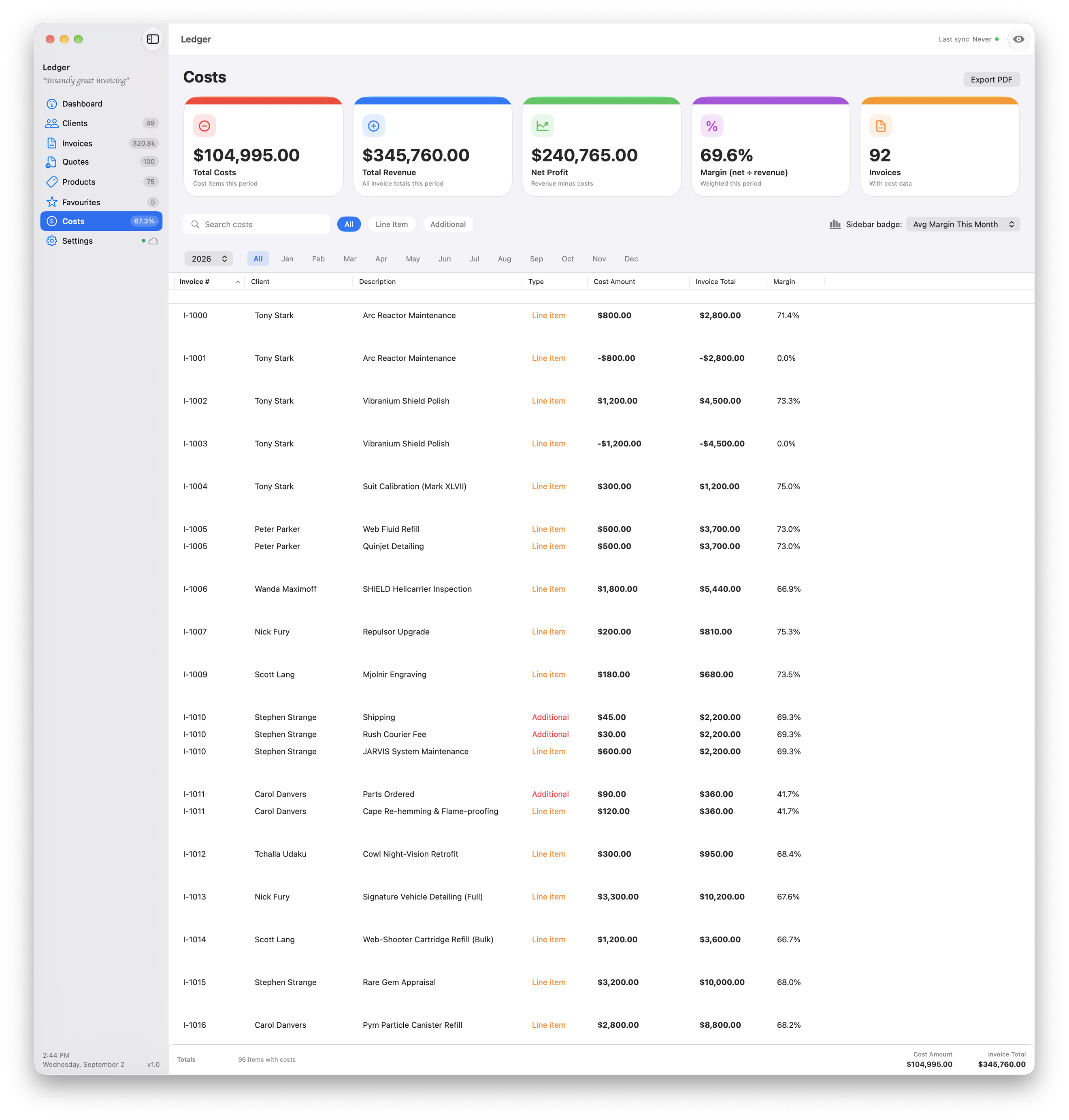
Task: Open the Clients section
Action: [101, 123]
